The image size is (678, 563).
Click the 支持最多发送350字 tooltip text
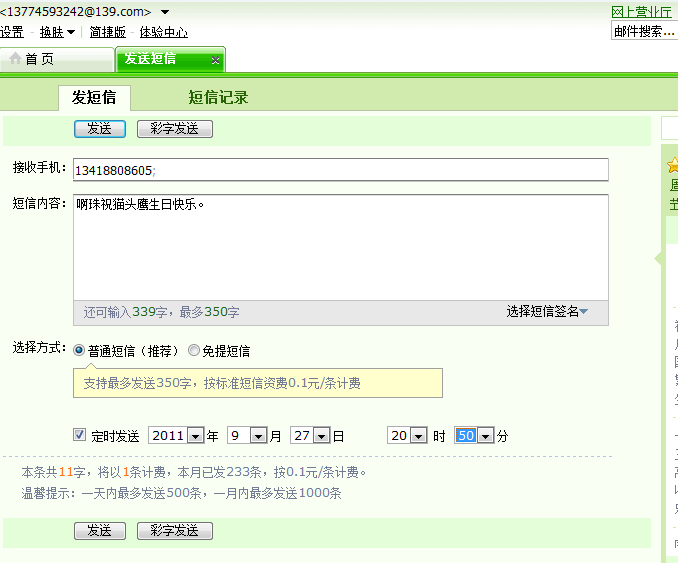click(222, 383)
